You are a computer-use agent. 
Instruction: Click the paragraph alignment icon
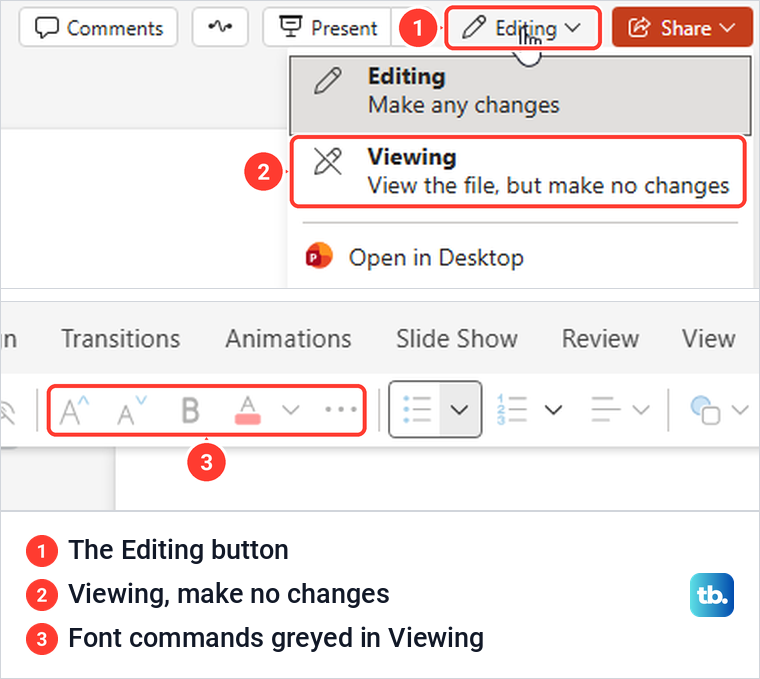pos(605,410)
